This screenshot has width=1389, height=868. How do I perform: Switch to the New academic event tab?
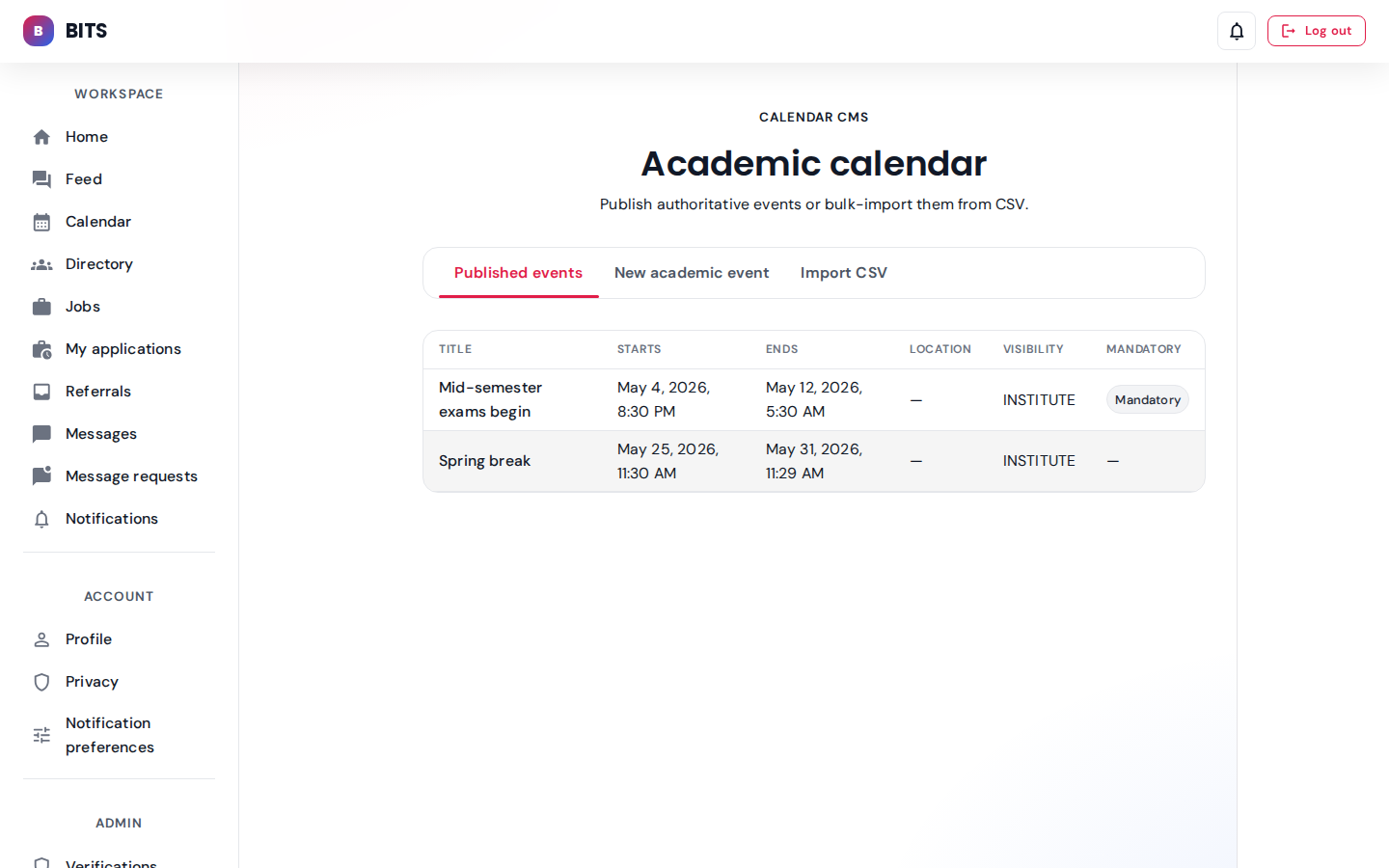coord(692,273)
